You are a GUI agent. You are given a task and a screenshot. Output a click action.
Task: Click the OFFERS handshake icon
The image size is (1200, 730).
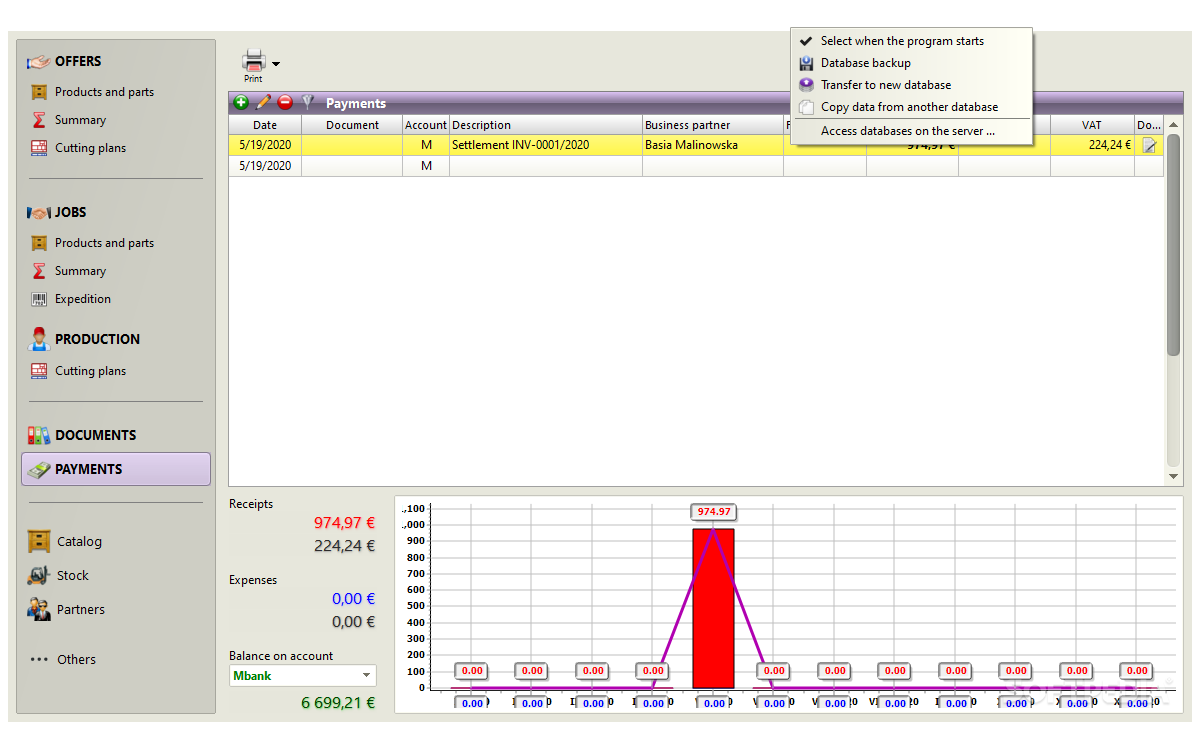coord(39,61)
